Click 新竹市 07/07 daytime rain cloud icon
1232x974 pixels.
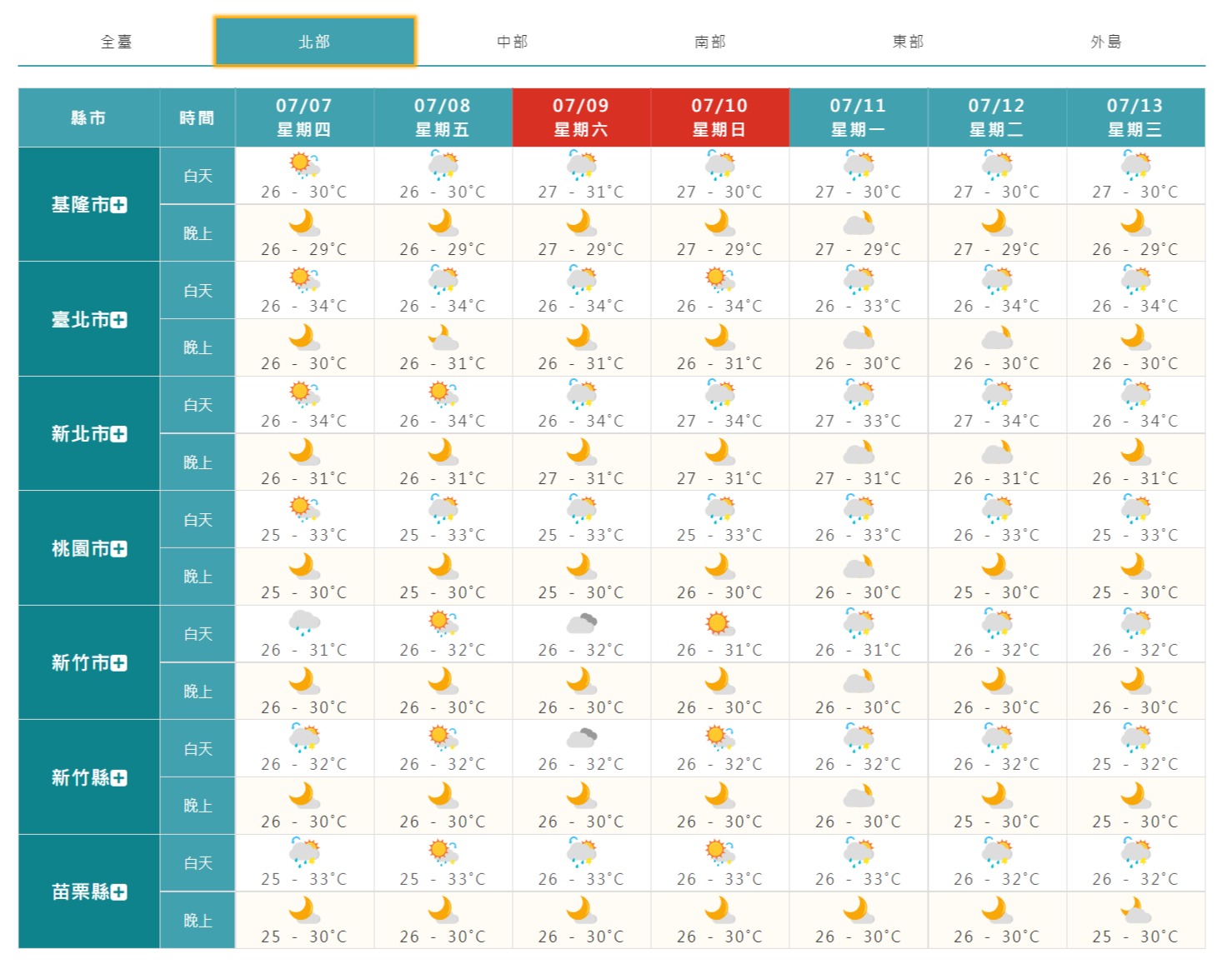point(304,622)
